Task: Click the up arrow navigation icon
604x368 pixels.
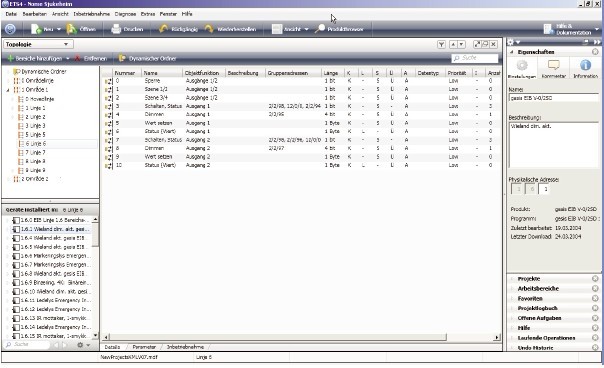Action: click(x=453, y=45)
